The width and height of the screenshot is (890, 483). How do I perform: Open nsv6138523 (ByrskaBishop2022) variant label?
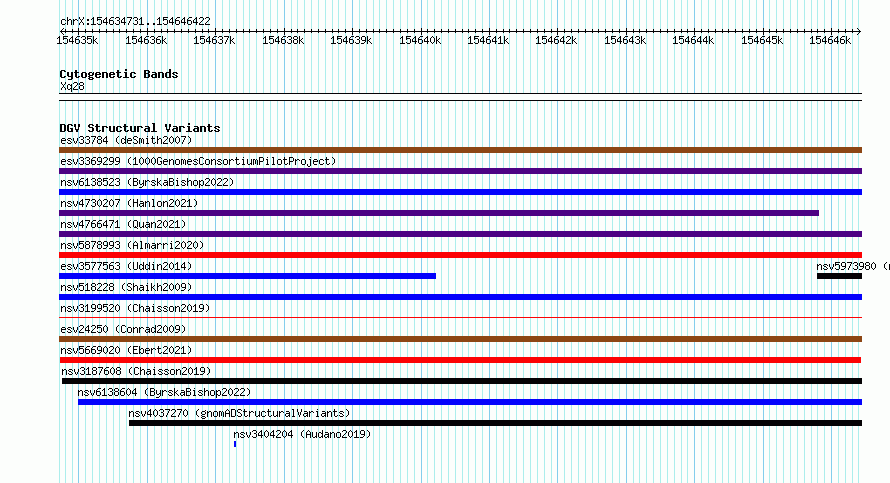[147, 182]
